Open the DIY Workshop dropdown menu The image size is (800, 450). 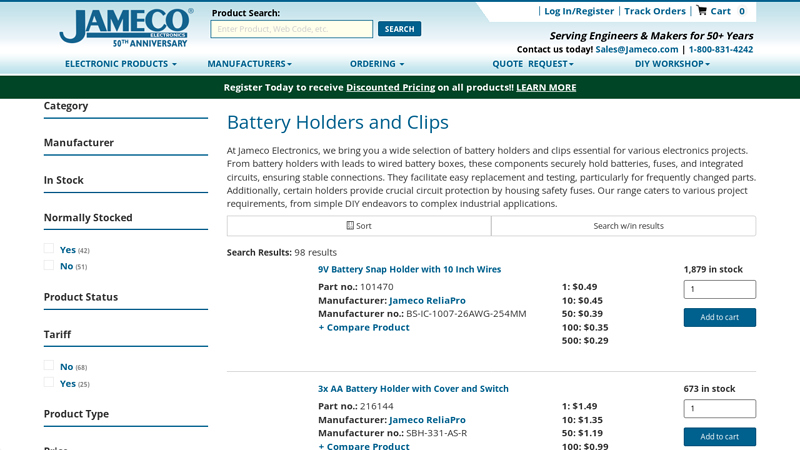tap(672, 64)
